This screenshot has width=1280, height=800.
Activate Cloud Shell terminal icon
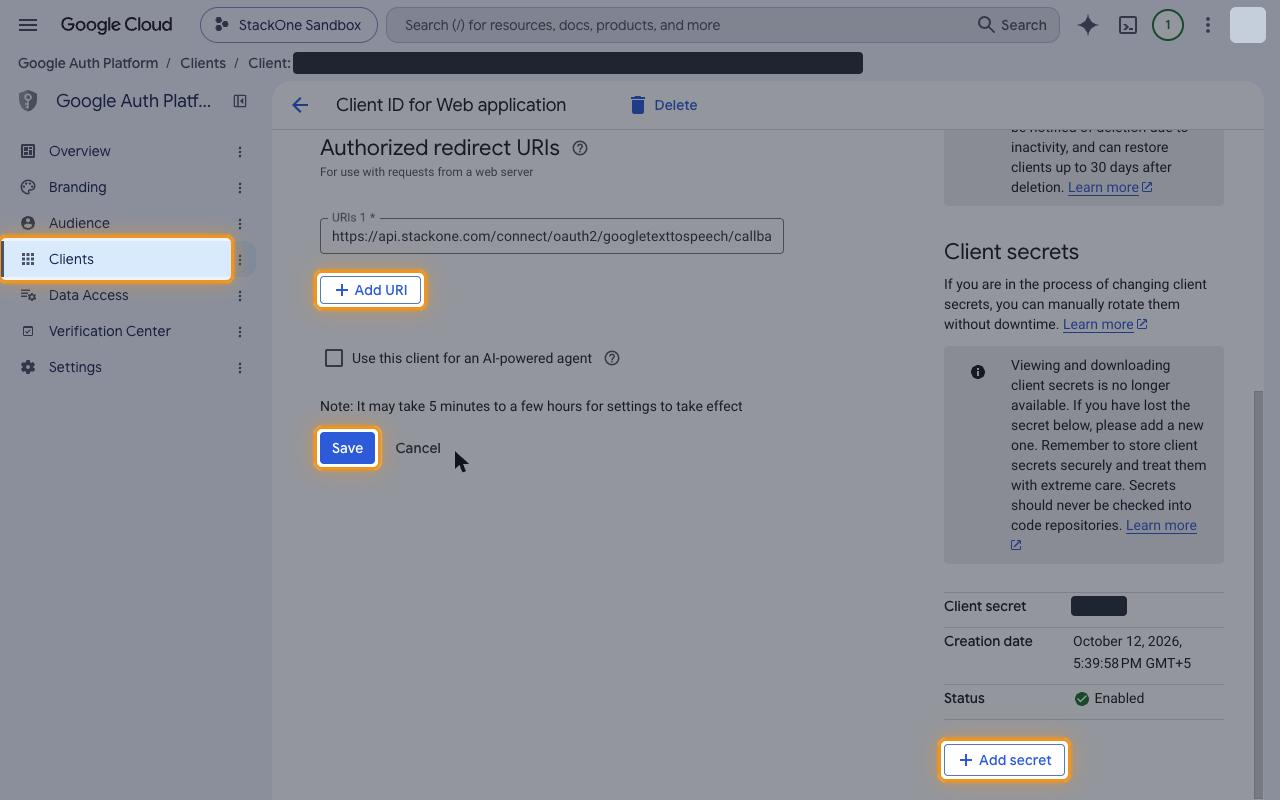pyautogui.click(x=1128, y=25)
